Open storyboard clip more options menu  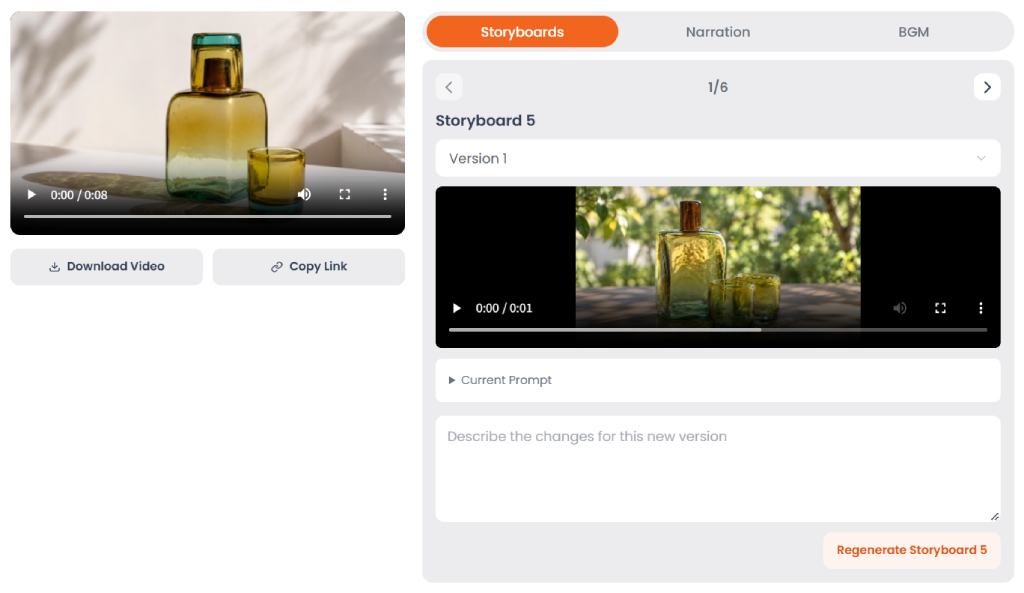980,308
